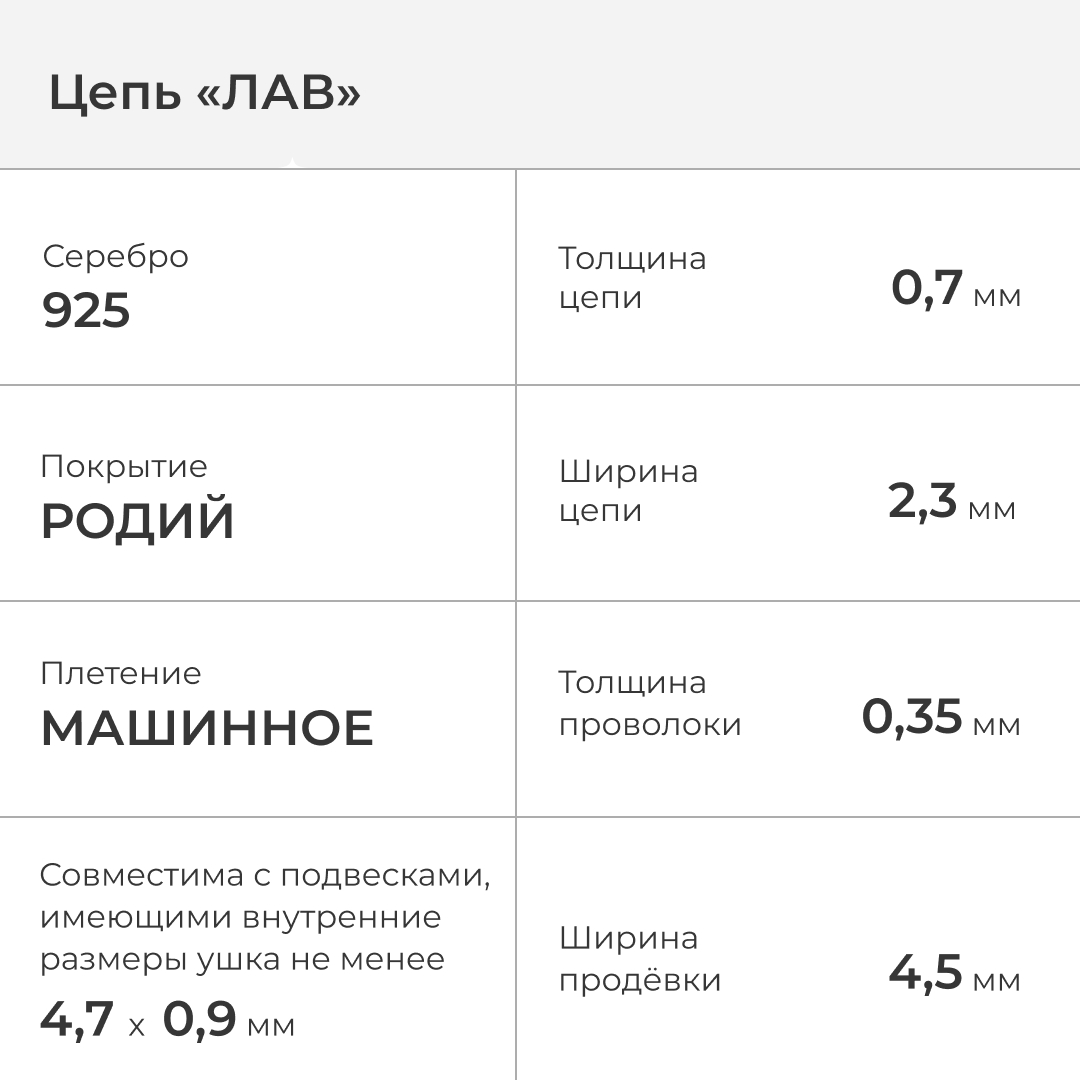The height and width of the screenshot is (1080, 1080).
Task: Select the Покрытие label
Action: [x=124, y=466]
